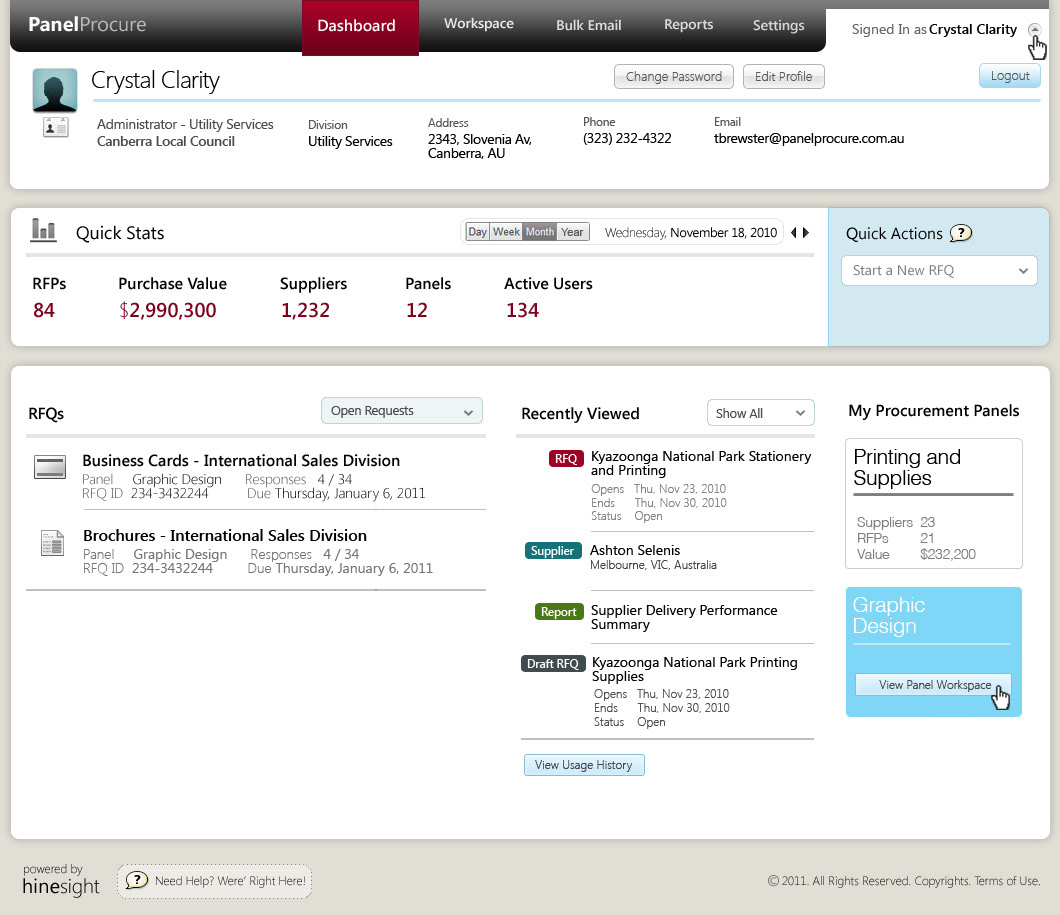Open the Show All recently viewed dropdown
1060x915 pixels.
coord(761,413)
